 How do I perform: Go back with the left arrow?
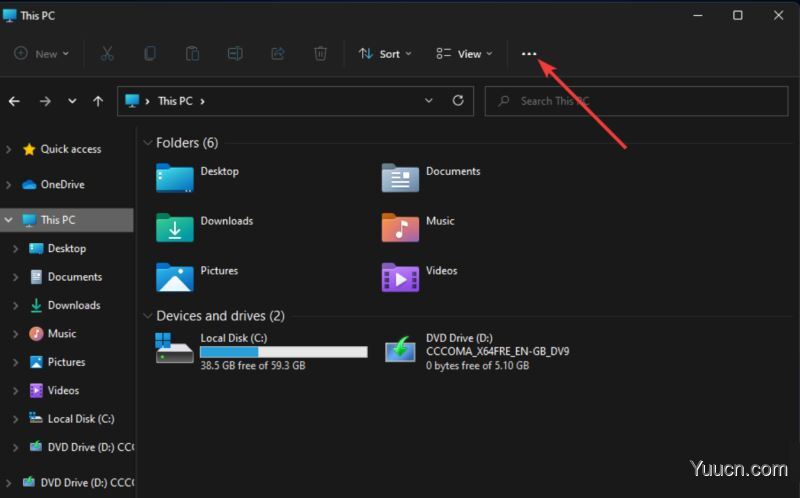pyautogui.click(x=14, y=102)
